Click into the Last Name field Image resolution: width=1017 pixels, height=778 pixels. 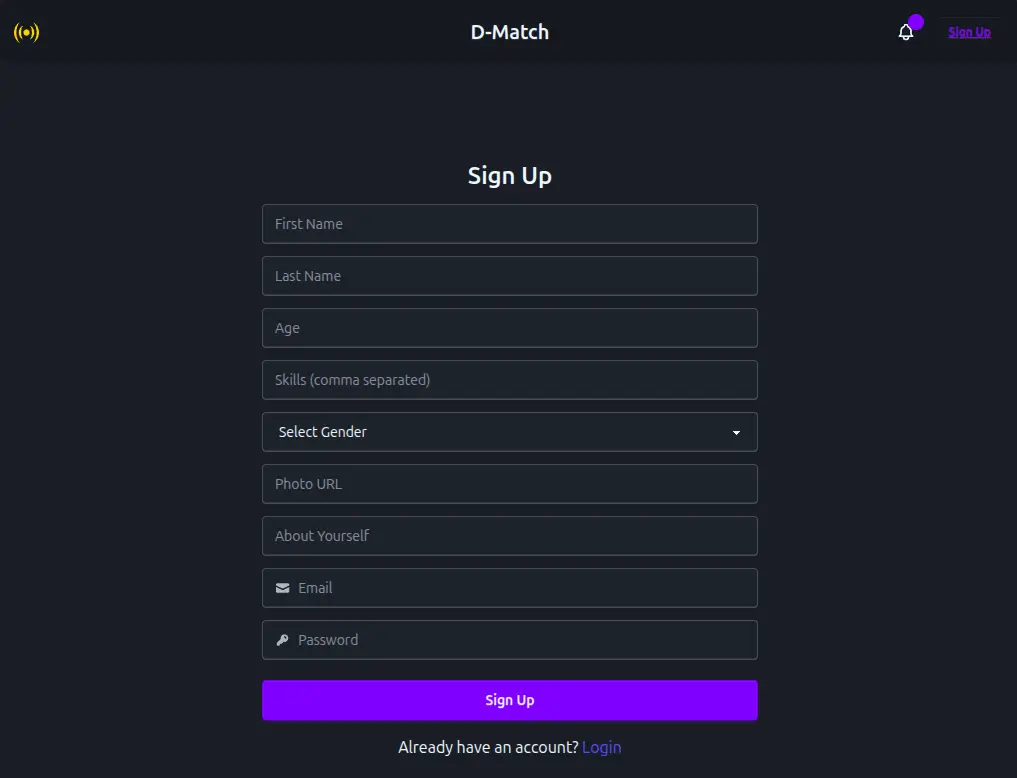[510, 276]
